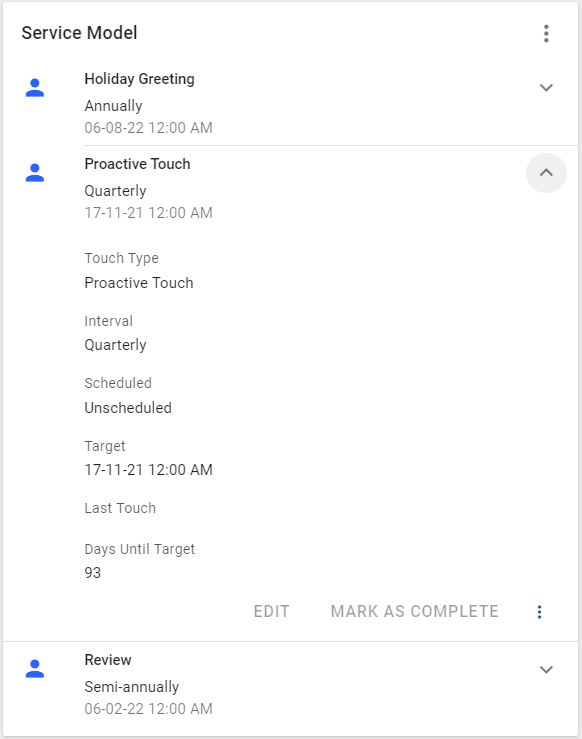Expand the Holiday Greeting item
Image resolution: width=582 pixels, height=739 pixels.
[546, 88]
